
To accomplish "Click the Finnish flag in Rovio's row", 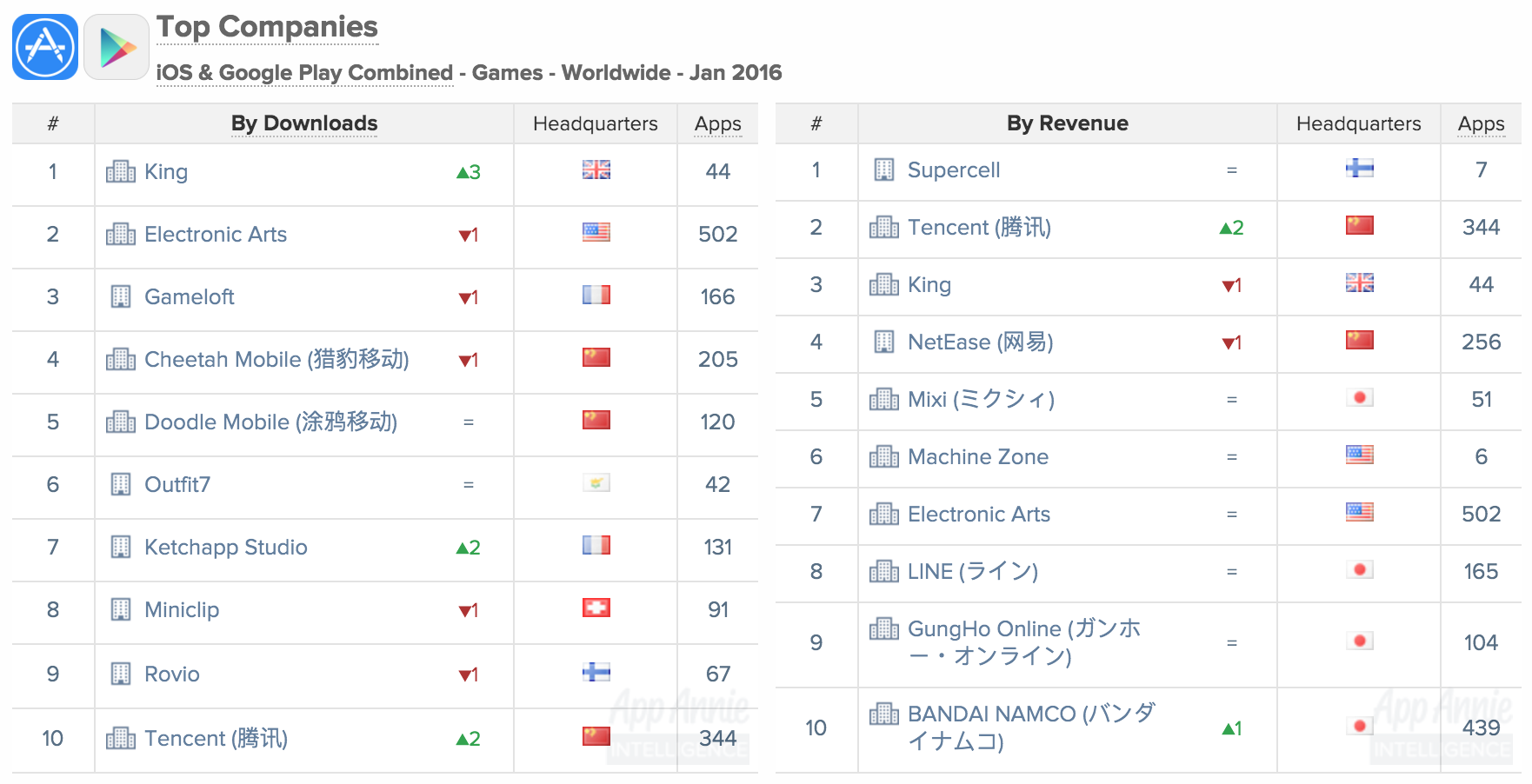I will pyautogui.click(x=596, y=672).
